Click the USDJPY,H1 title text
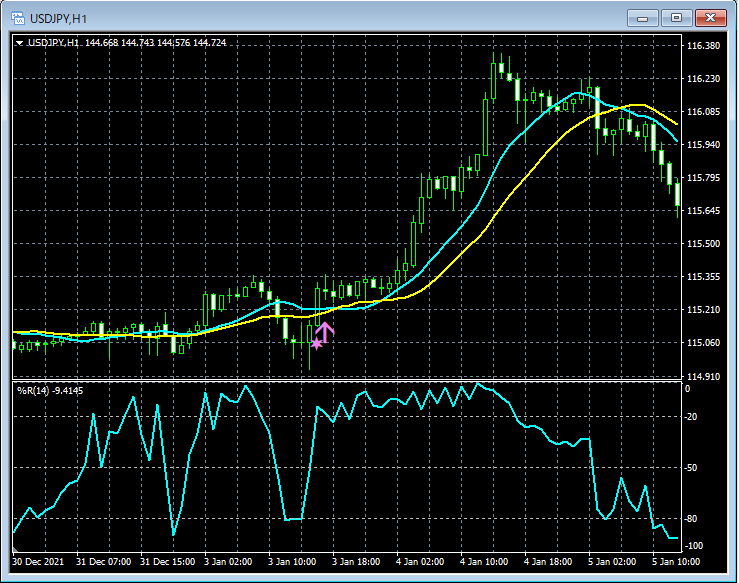The width and height of the screenshot is (739, 583). point(58,19)
